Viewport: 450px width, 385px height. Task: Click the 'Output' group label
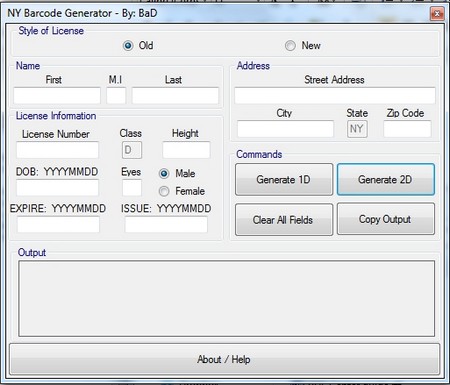[x=32, y=252]
